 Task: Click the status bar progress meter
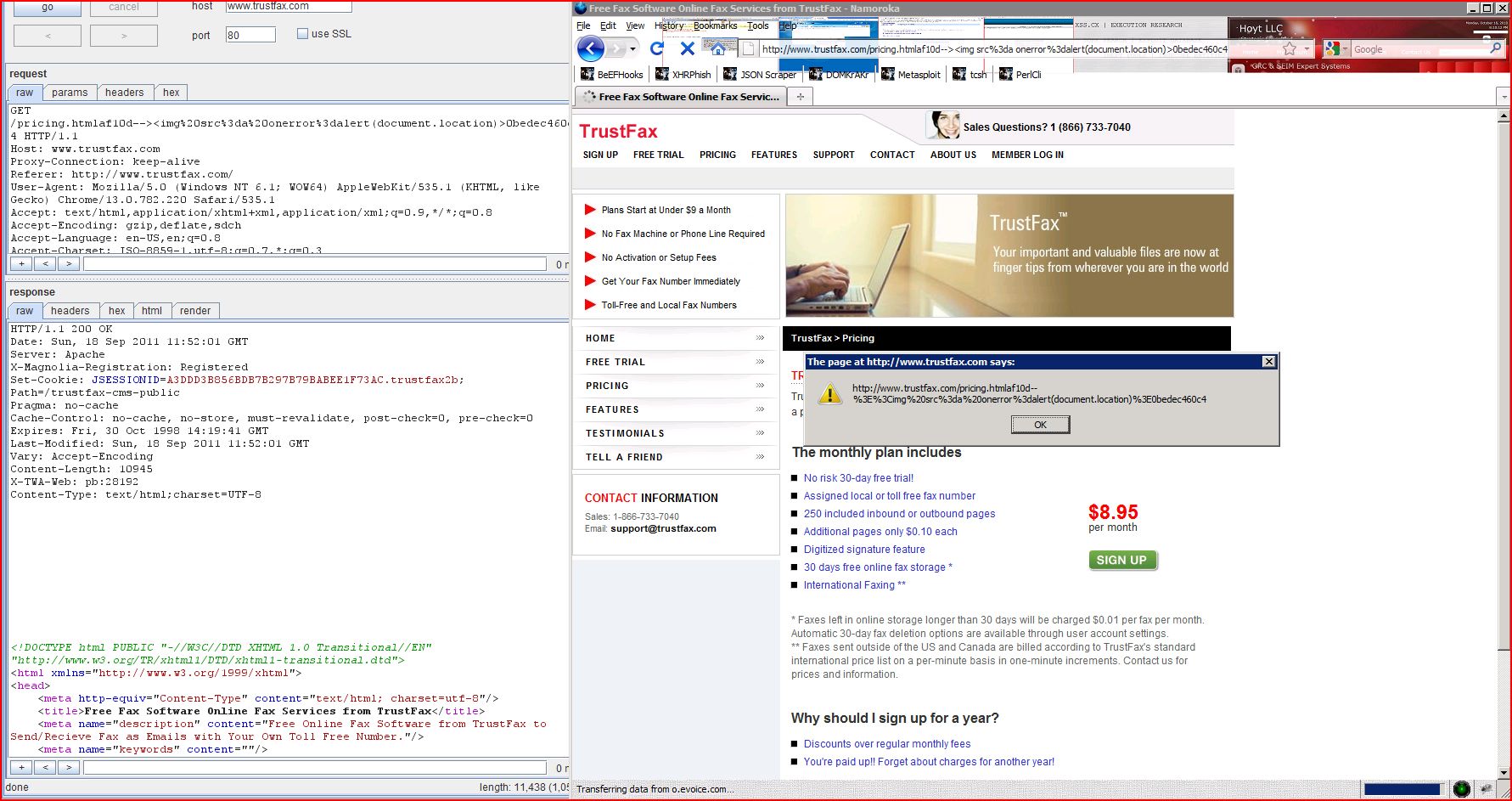(x=1402, y=789)
